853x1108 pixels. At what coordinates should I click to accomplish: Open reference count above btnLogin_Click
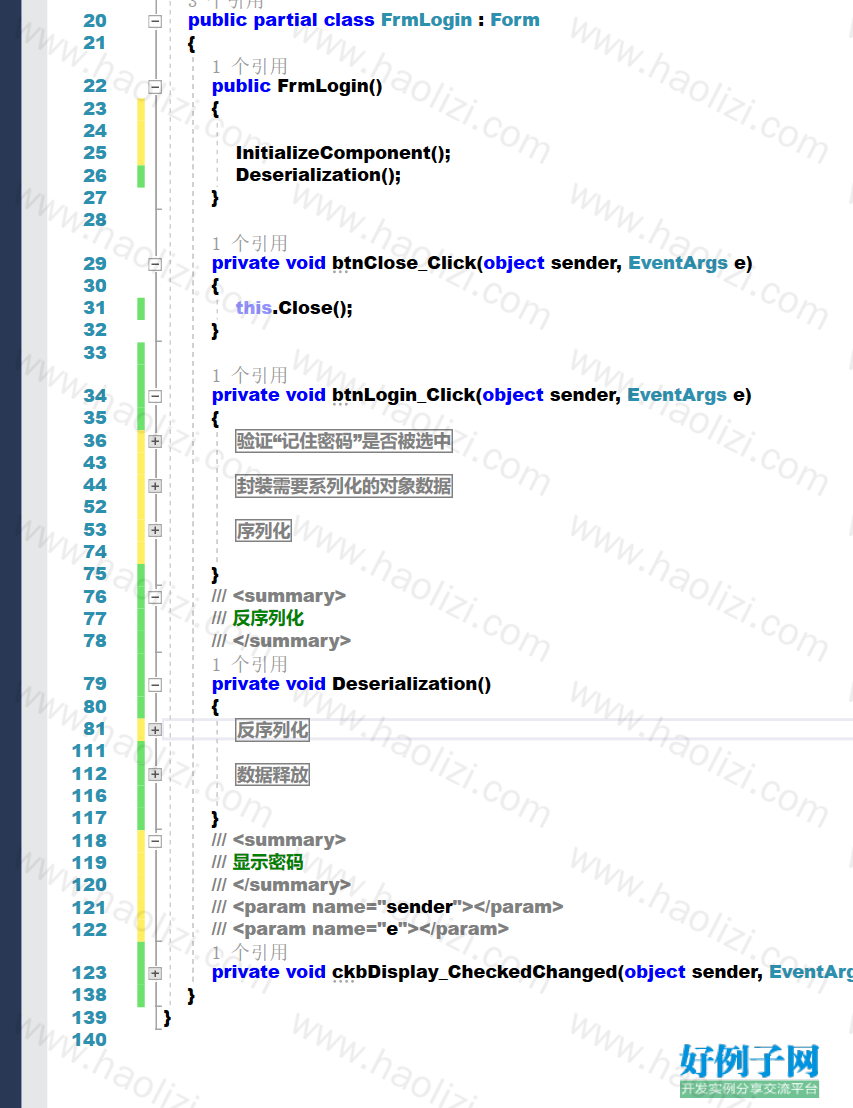pos(249,375)
